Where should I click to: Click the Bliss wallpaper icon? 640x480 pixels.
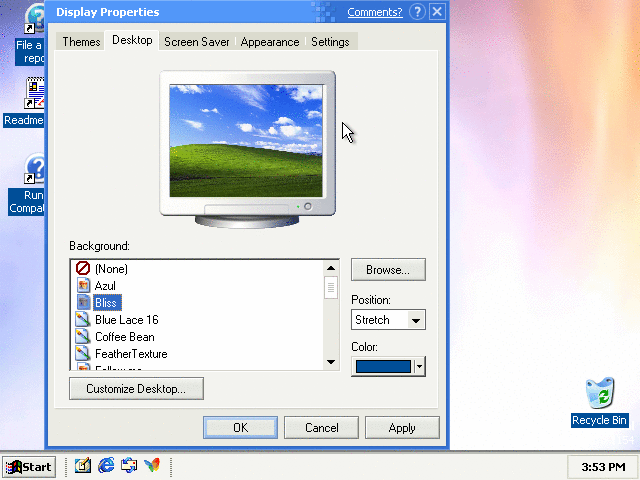(x=83, y=302)
